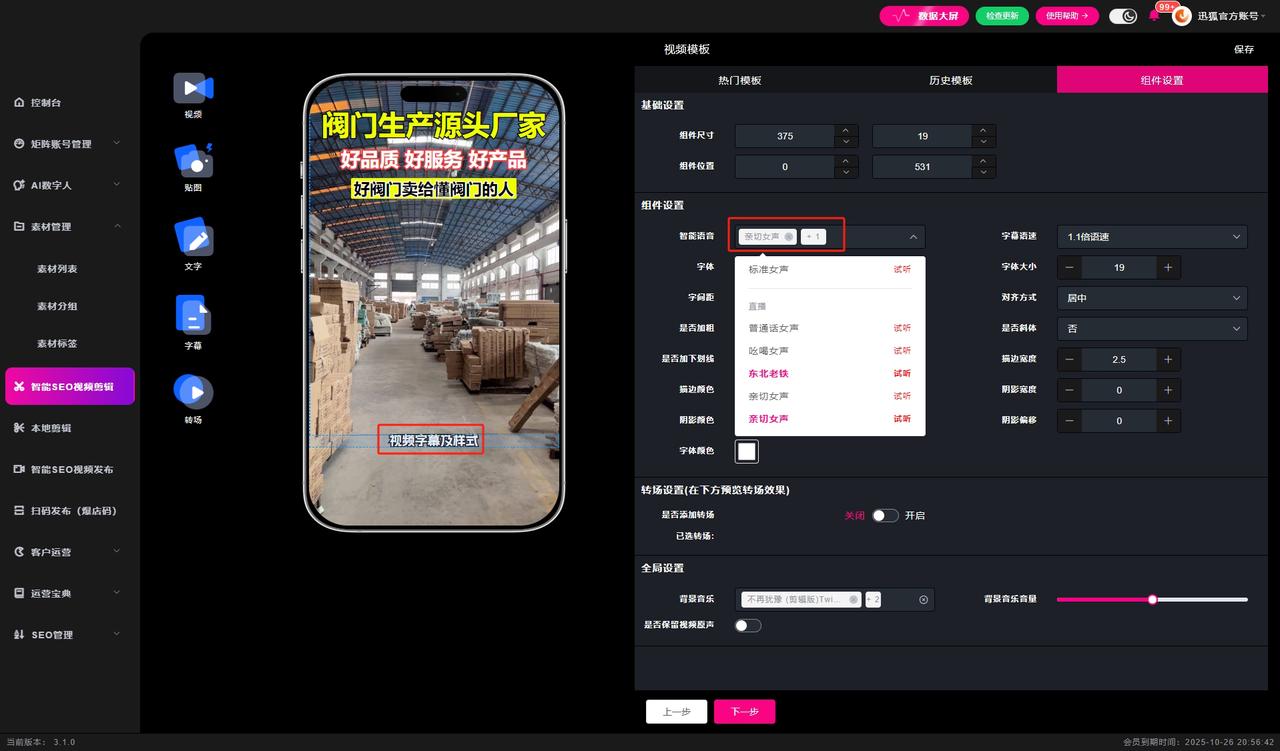Open the white 字体颜色 swatch
Viewport: 1280px width, 751px height.
[x=746, y=451]
